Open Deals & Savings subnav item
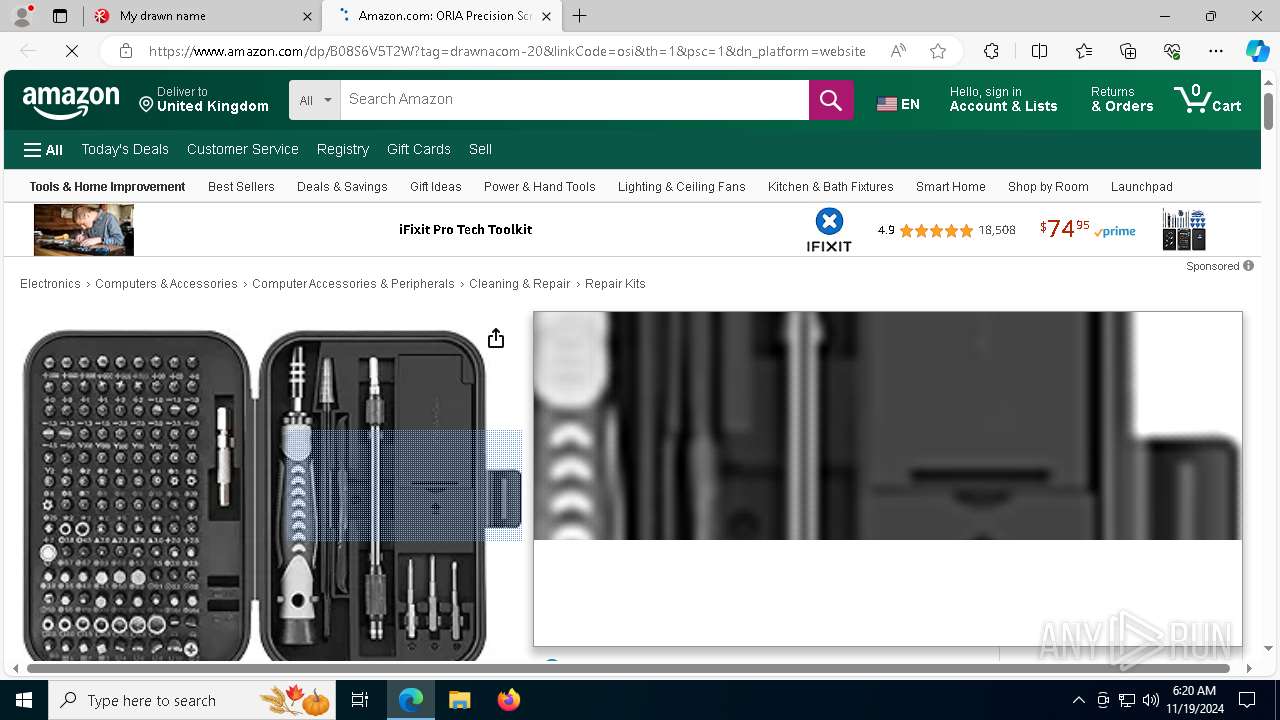 click(x=342, y=187)
